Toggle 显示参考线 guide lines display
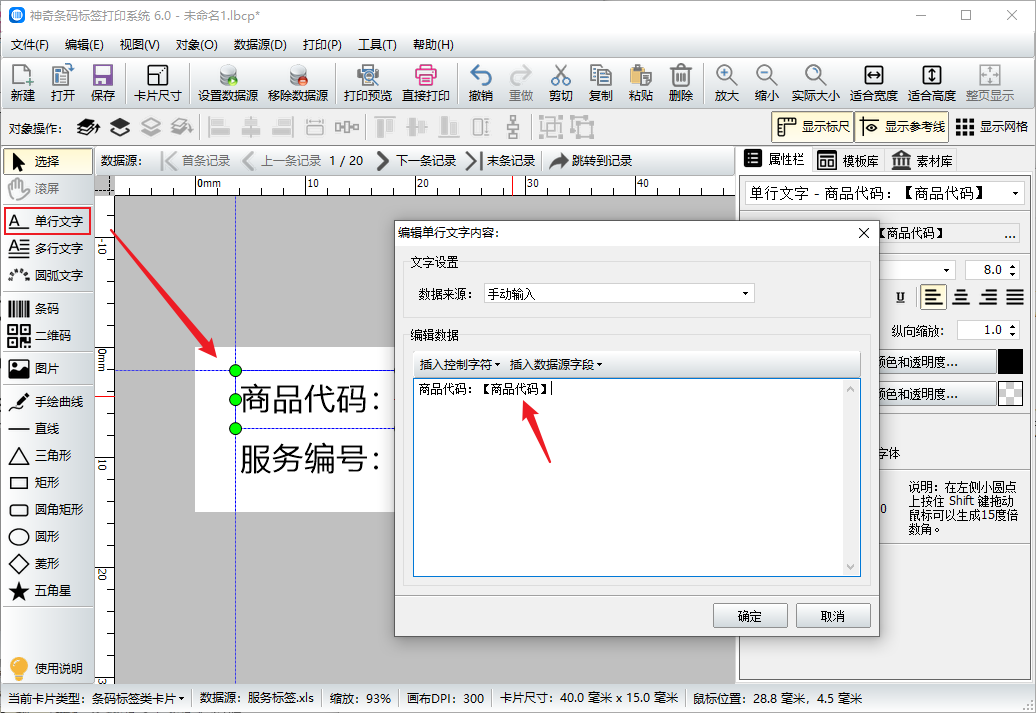1036x713 pixels. click(901, 127)
